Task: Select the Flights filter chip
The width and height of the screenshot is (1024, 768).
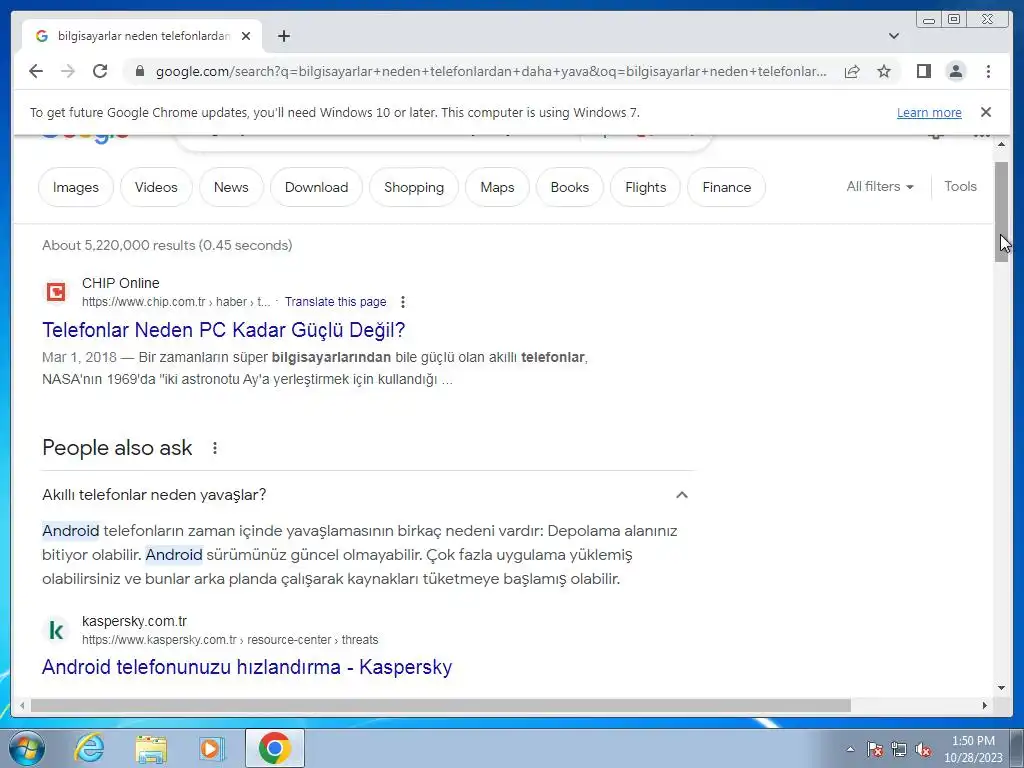Action: [645, 187]
